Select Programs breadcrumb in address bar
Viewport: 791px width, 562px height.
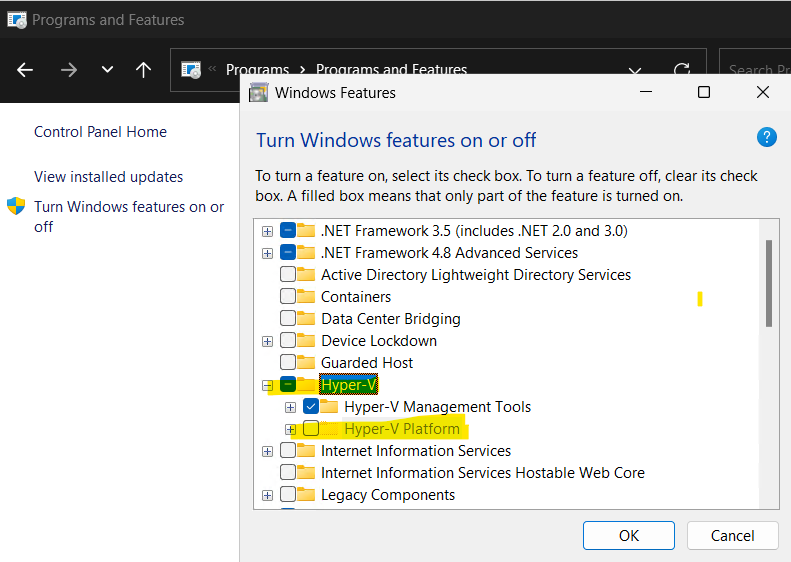point(257,69)
